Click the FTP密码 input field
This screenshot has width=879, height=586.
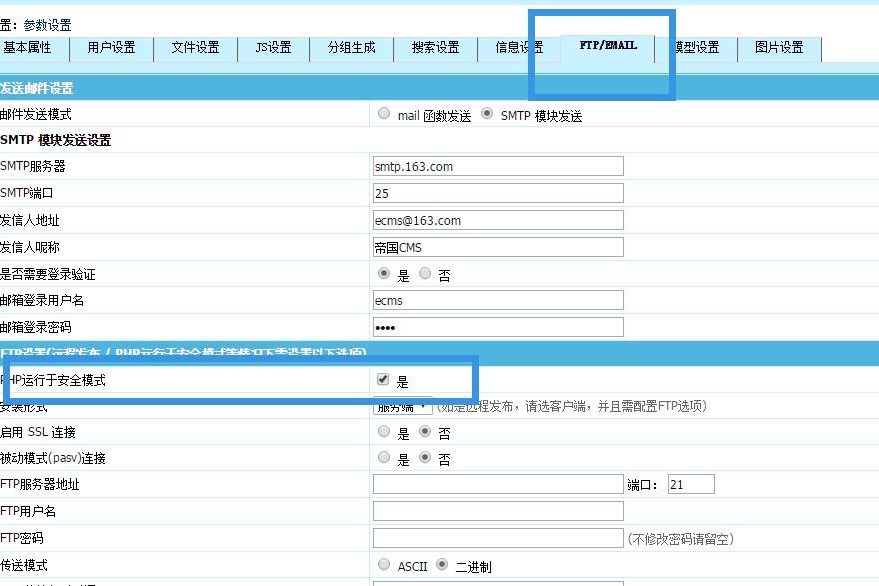[497, 538]
